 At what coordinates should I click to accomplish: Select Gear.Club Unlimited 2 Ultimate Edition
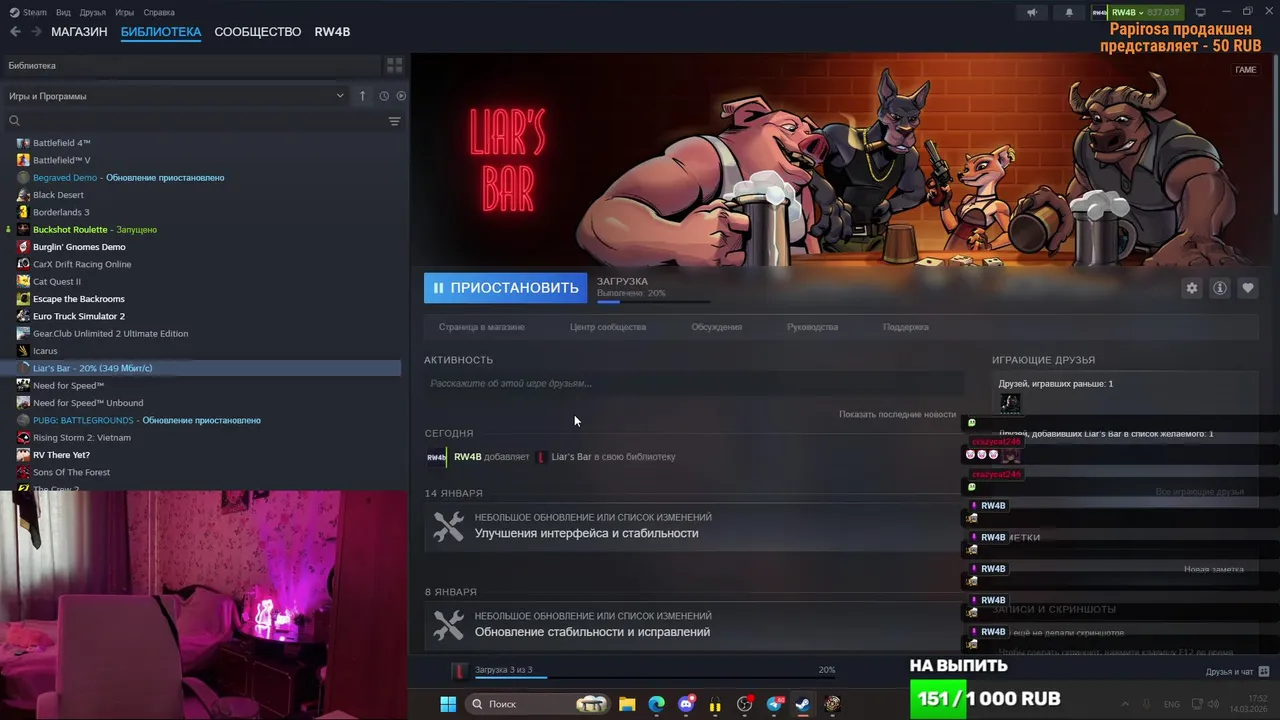pos(110,333)
